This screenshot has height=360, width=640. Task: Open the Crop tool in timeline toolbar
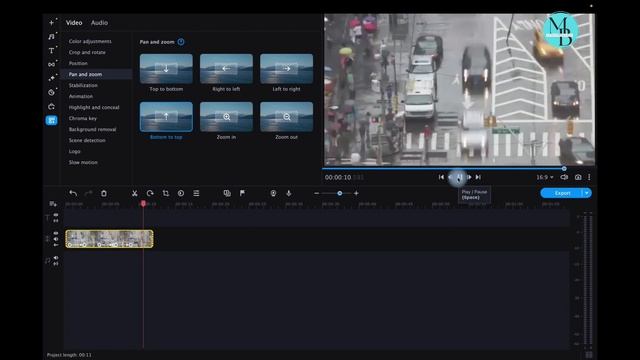coord(166,193)
